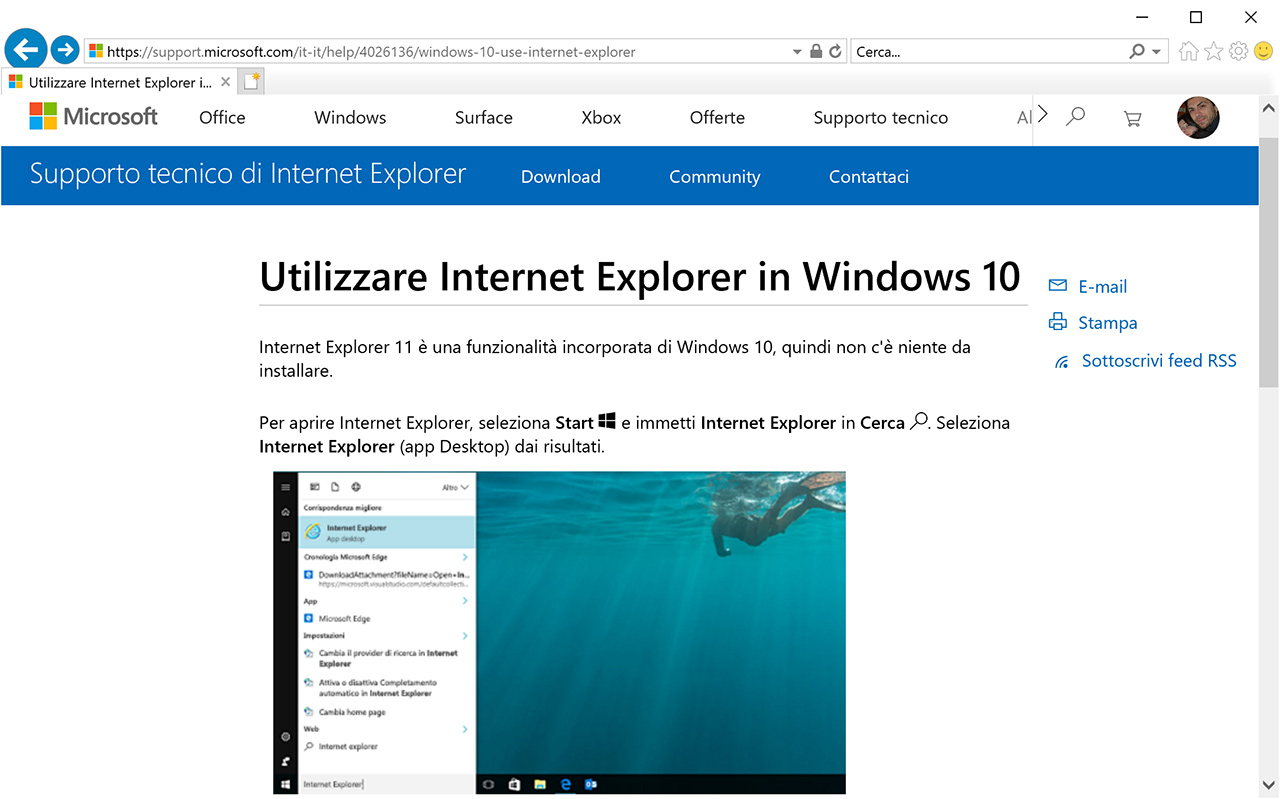Maximize the browser window
The height and width of the screenshot is (799, 1280).
click(1196, 17)
